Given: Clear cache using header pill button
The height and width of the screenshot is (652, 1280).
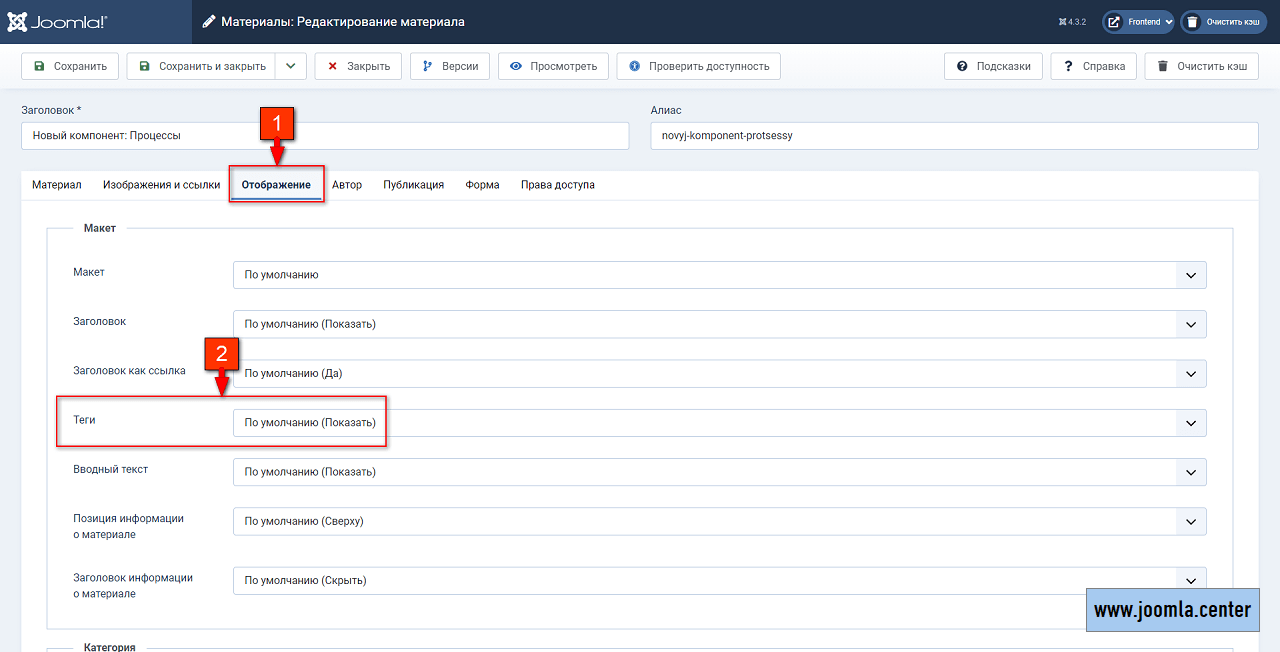Looking at the screenshot, I should 1223,21.
